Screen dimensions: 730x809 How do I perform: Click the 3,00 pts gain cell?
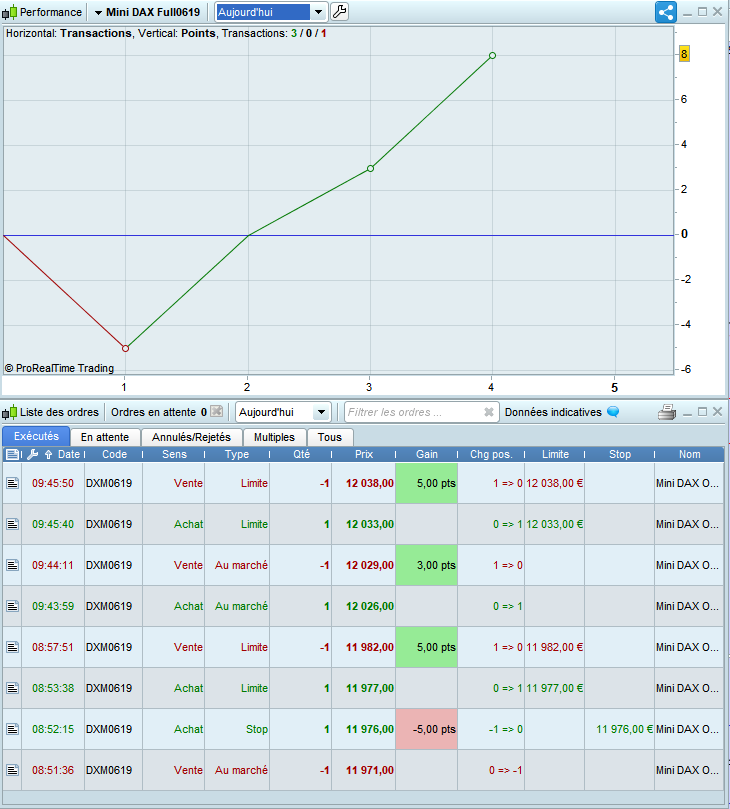click(x=426, y=565)
